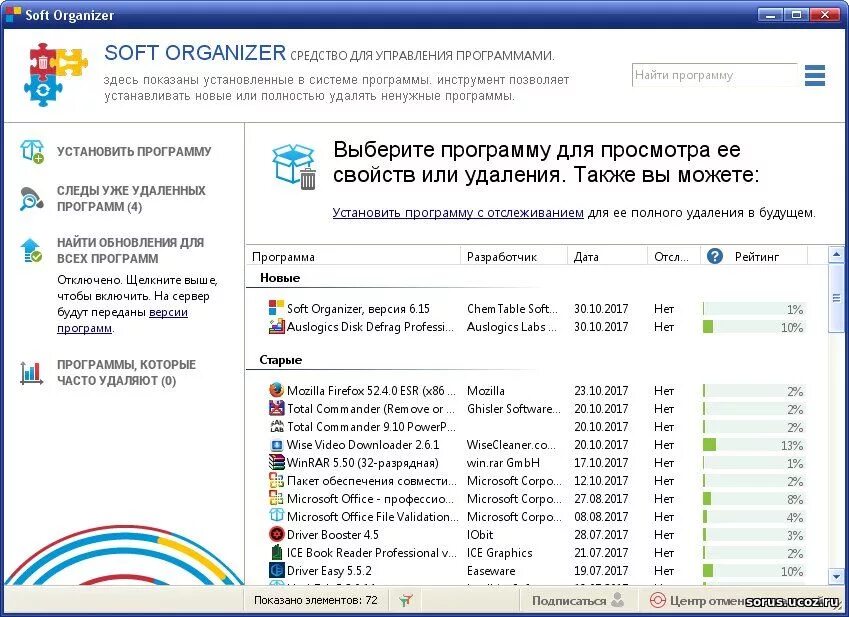Open Следы уже удаленных программ (4)
The width and height of the screenshot is (849, 617).
[131, 199]
